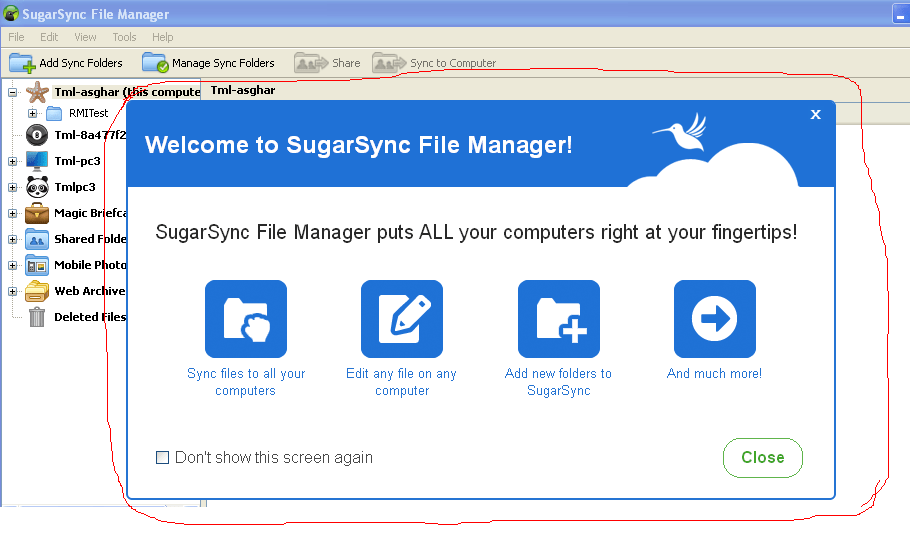Click the Sync files folder-hand icon
The width and height of the screenshot is (910, 538).
click(246, 319)
